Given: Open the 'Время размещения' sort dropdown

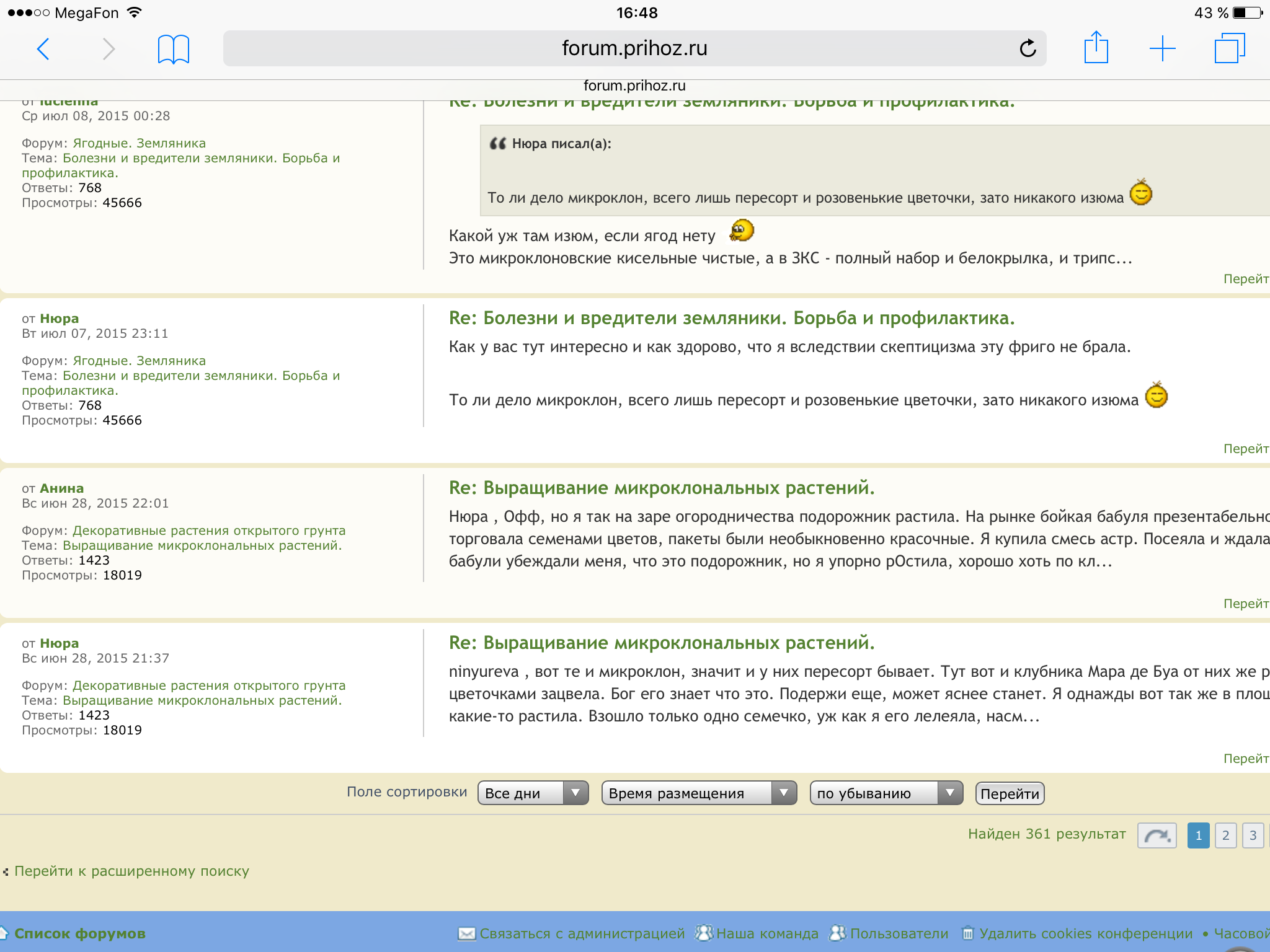Looking at the screenshot, I should point(699,793).
